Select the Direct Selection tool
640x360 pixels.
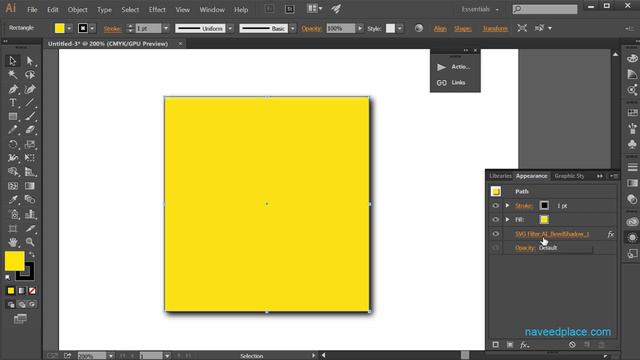click(x=29, y=61)
